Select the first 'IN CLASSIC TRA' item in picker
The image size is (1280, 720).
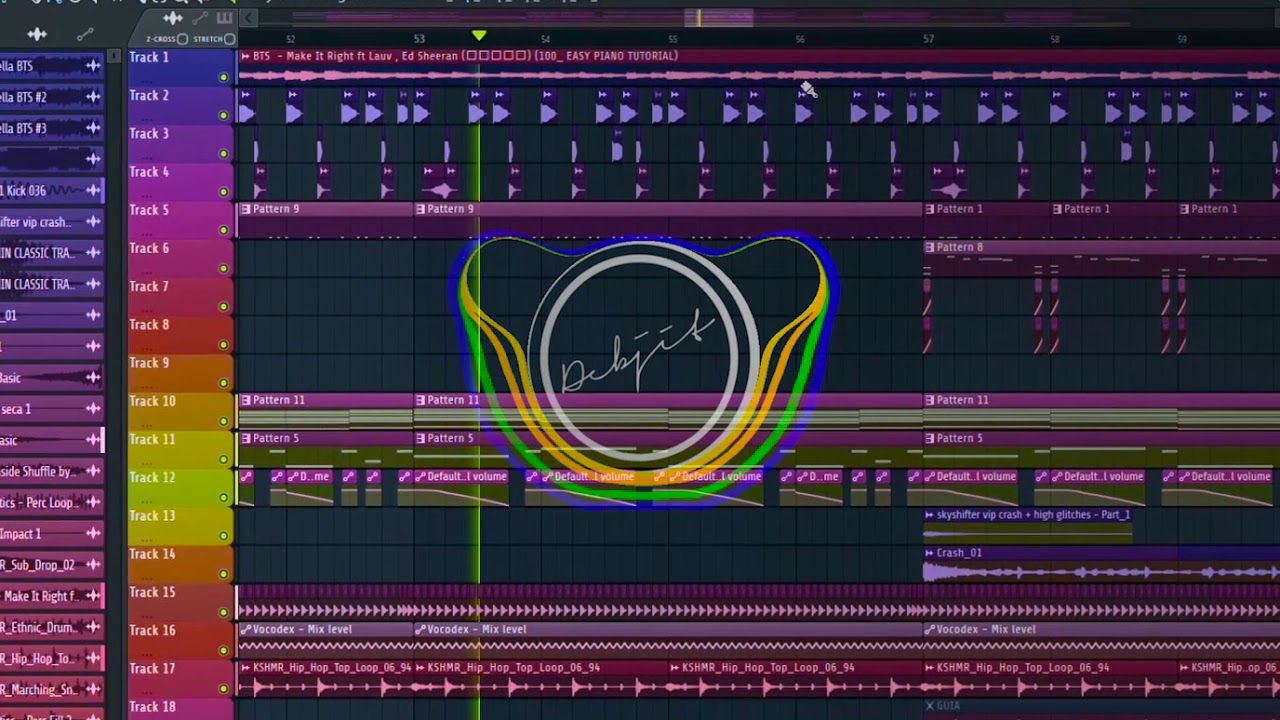click(52, 253)
